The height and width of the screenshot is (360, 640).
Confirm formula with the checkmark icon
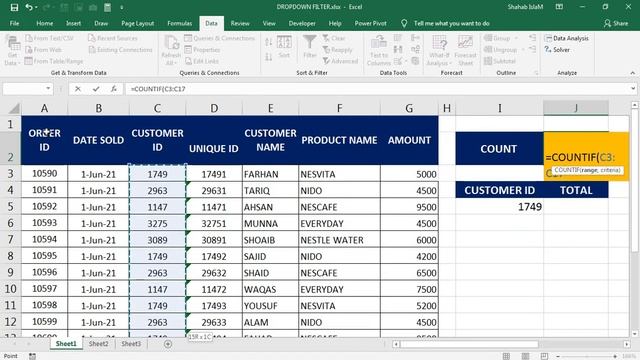[x=96, y=89]
